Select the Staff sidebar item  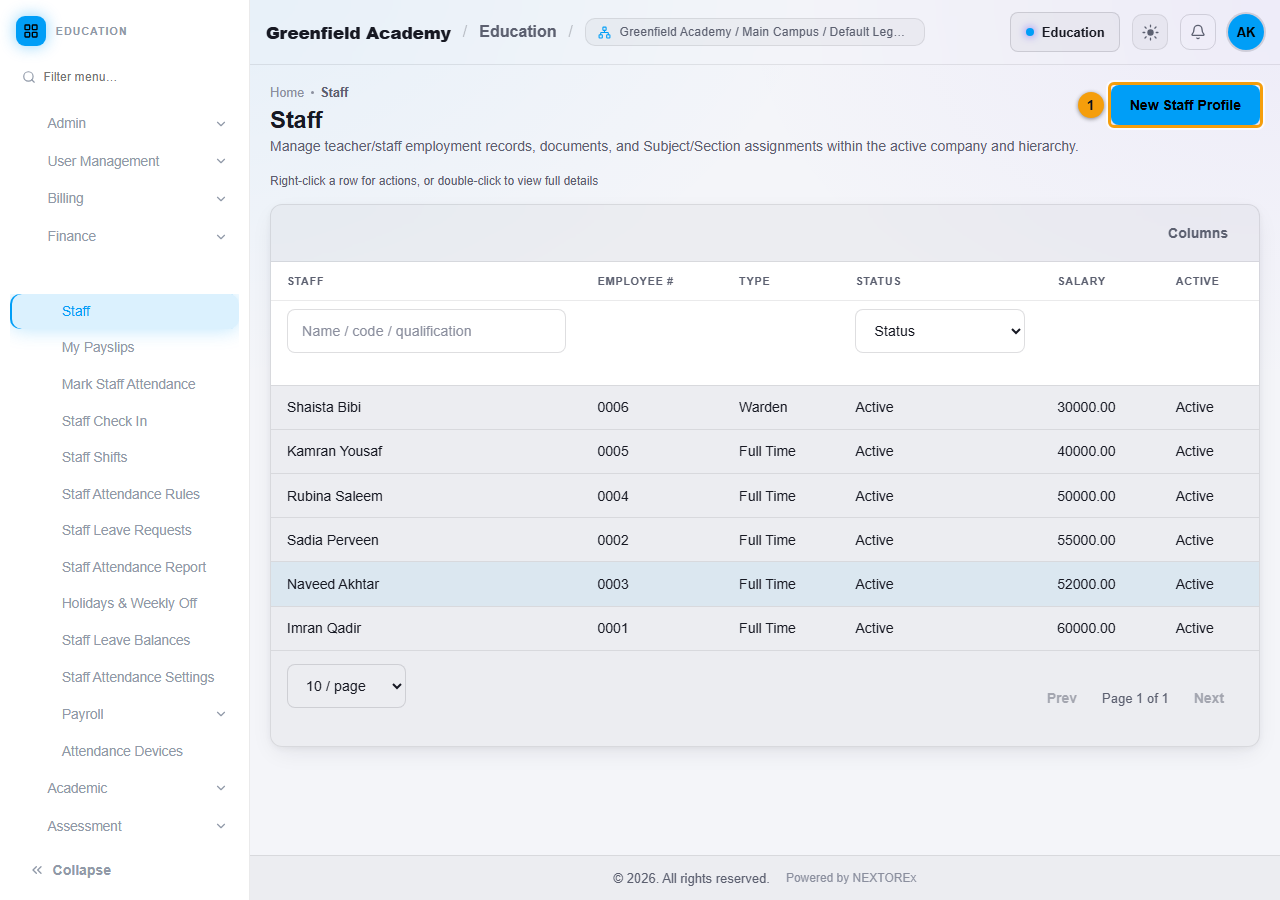[x=124, y=311]
